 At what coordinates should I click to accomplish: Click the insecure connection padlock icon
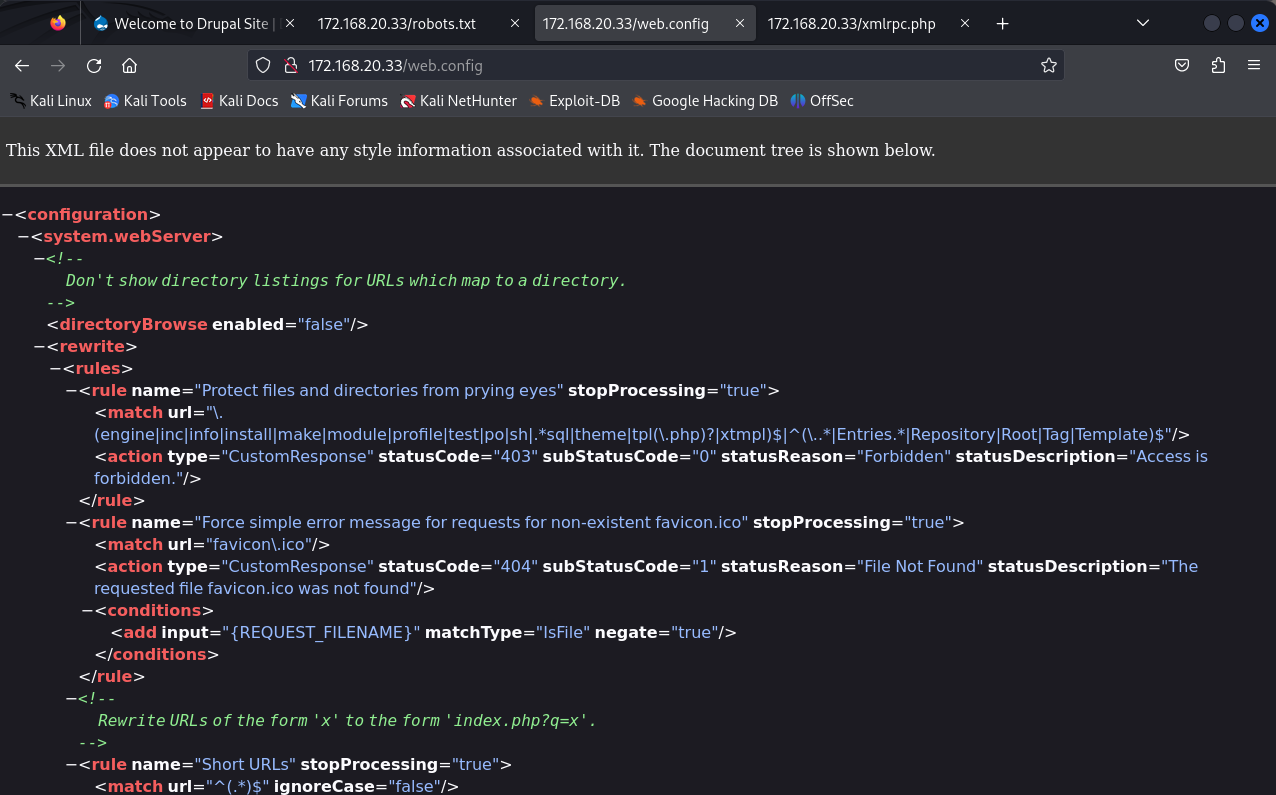[290, 65]
